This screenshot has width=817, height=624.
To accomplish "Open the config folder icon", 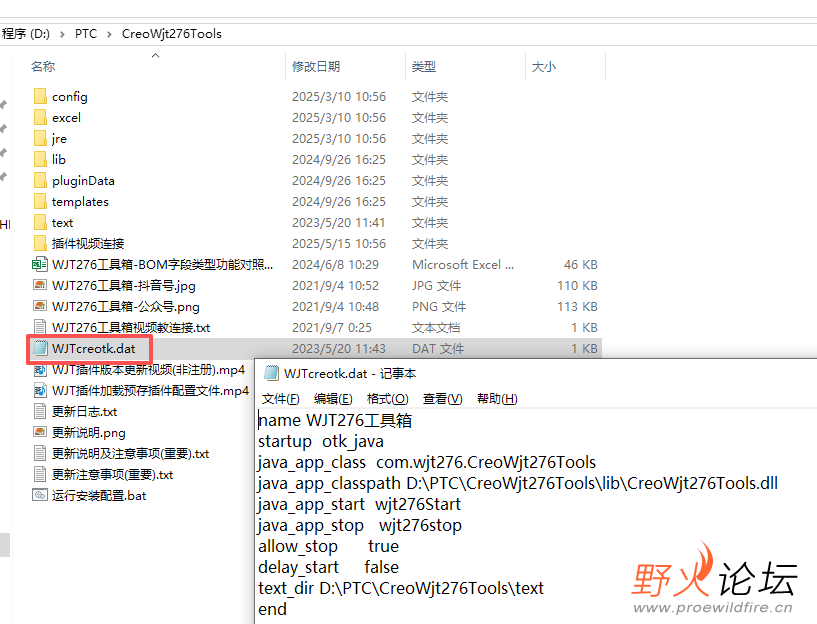I will 40,96.
